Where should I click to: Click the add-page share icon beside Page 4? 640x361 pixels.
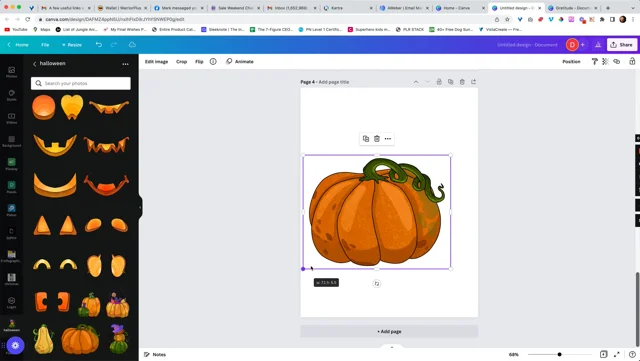(473, 82)
